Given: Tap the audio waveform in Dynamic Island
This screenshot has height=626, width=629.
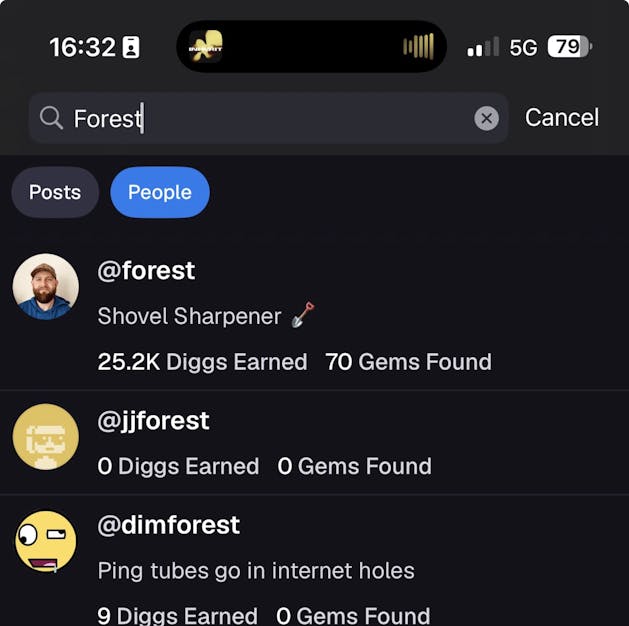Looking at the screenshot, I should [418, 46].
